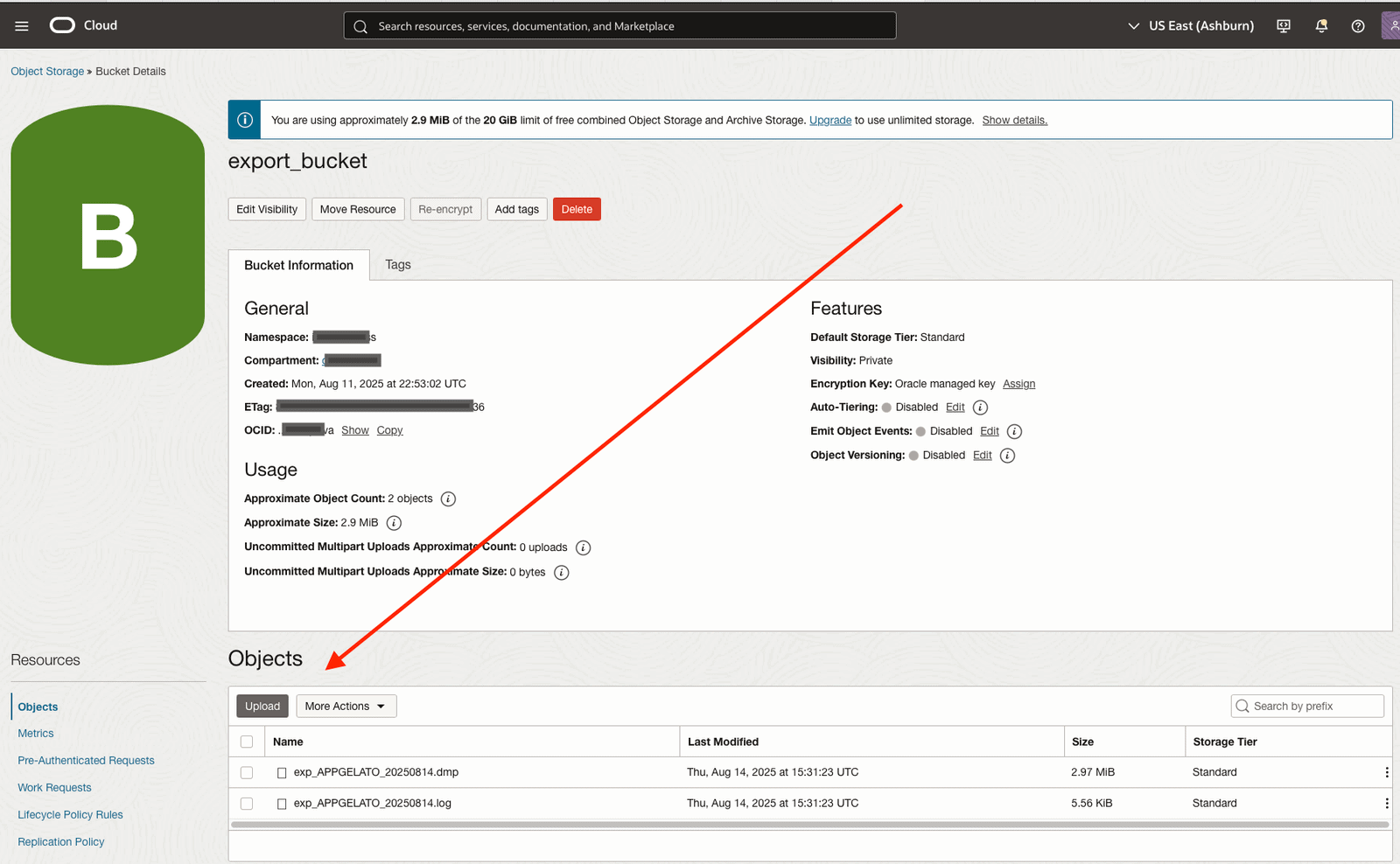Select the exp_APPGELATO_20250814.dmp checkbox
The height and width of the screenshot is (864, 1400).
[x=247, y=772]
